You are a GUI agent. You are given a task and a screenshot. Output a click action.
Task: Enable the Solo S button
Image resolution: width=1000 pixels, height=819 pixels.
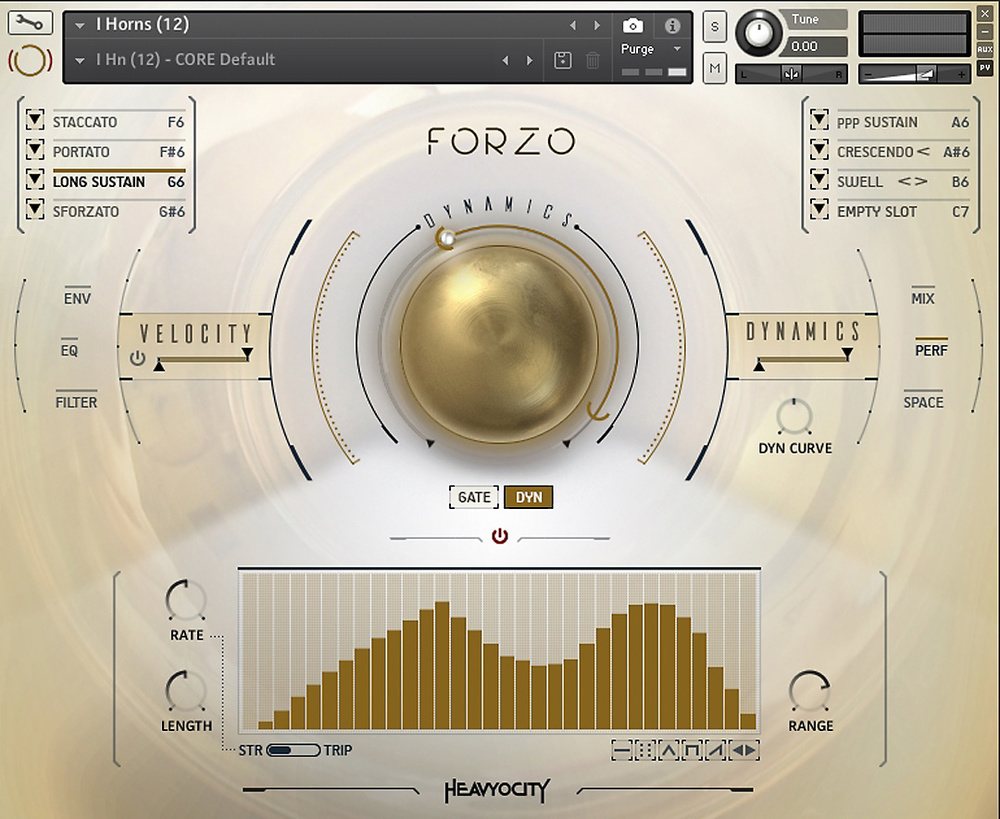[714, 26]
